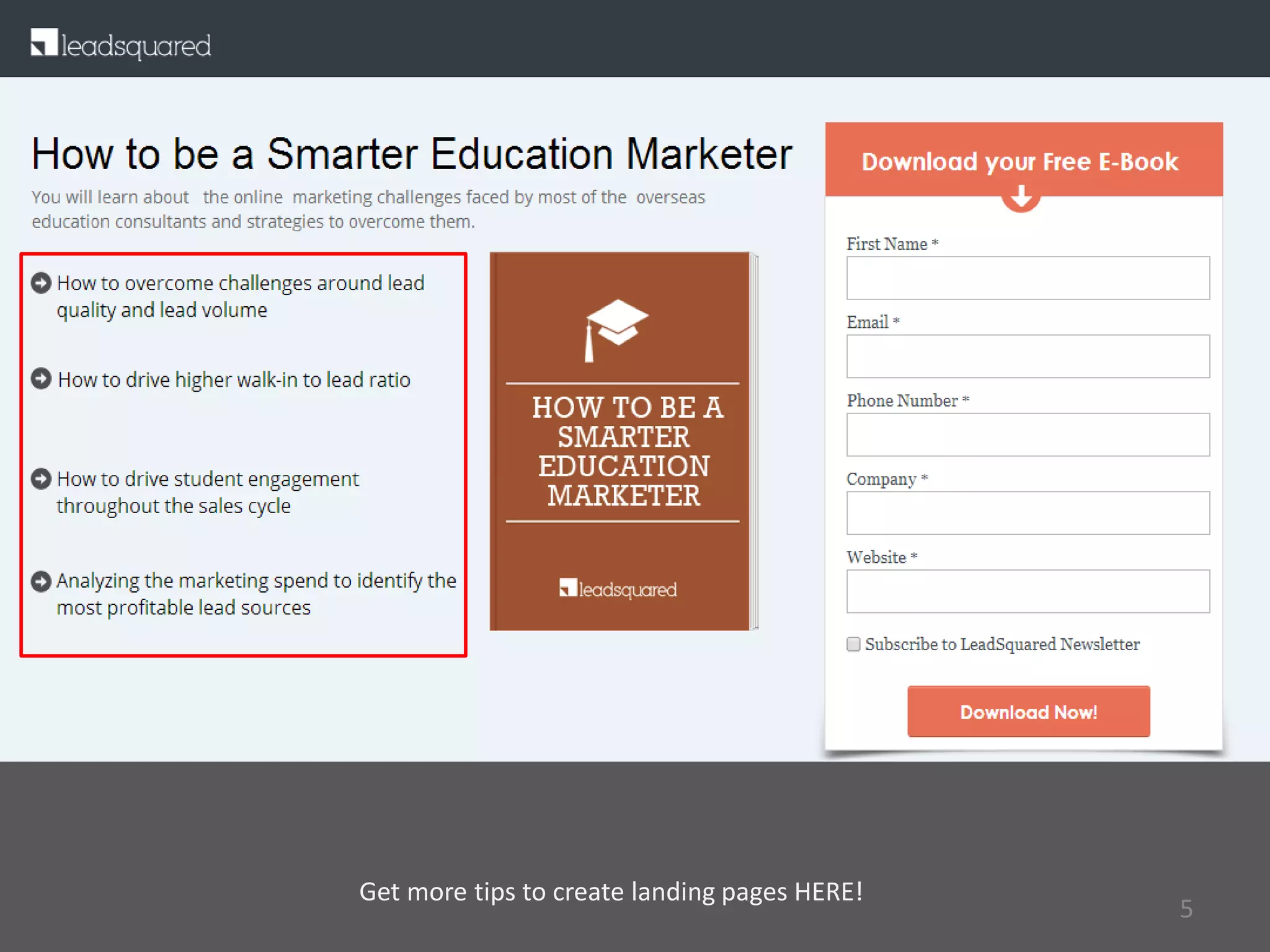The image size is (1270, 952).
Task: Click the Download your Free E-Book banner
Action: (x=1024, y=160)
